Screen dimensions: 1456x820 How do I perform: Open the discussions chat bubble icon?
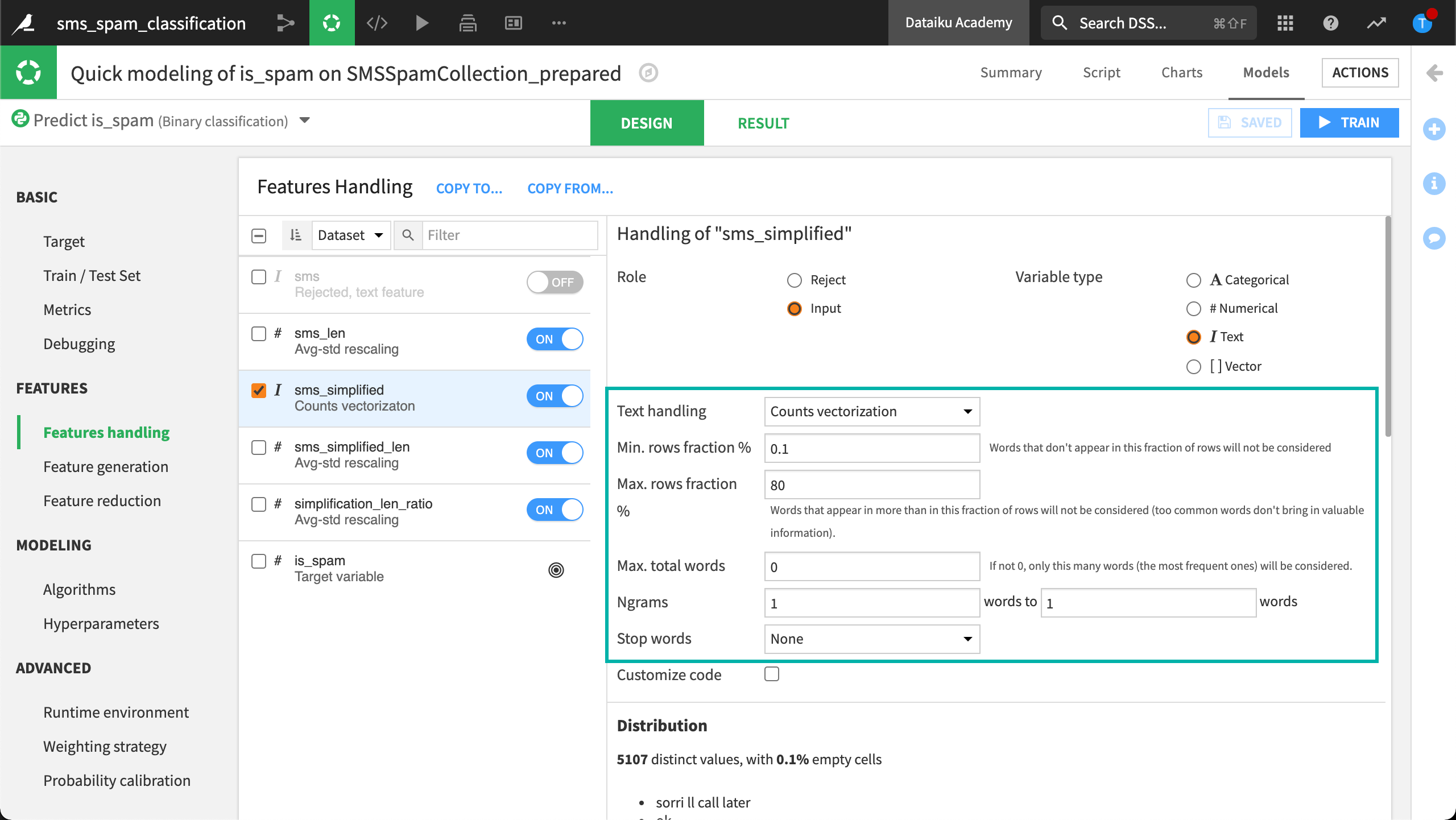click(1434, 238)
